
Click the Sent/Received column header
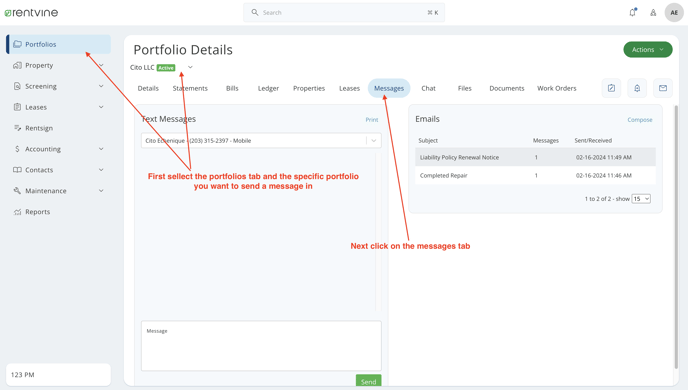[x=593, y=140]
